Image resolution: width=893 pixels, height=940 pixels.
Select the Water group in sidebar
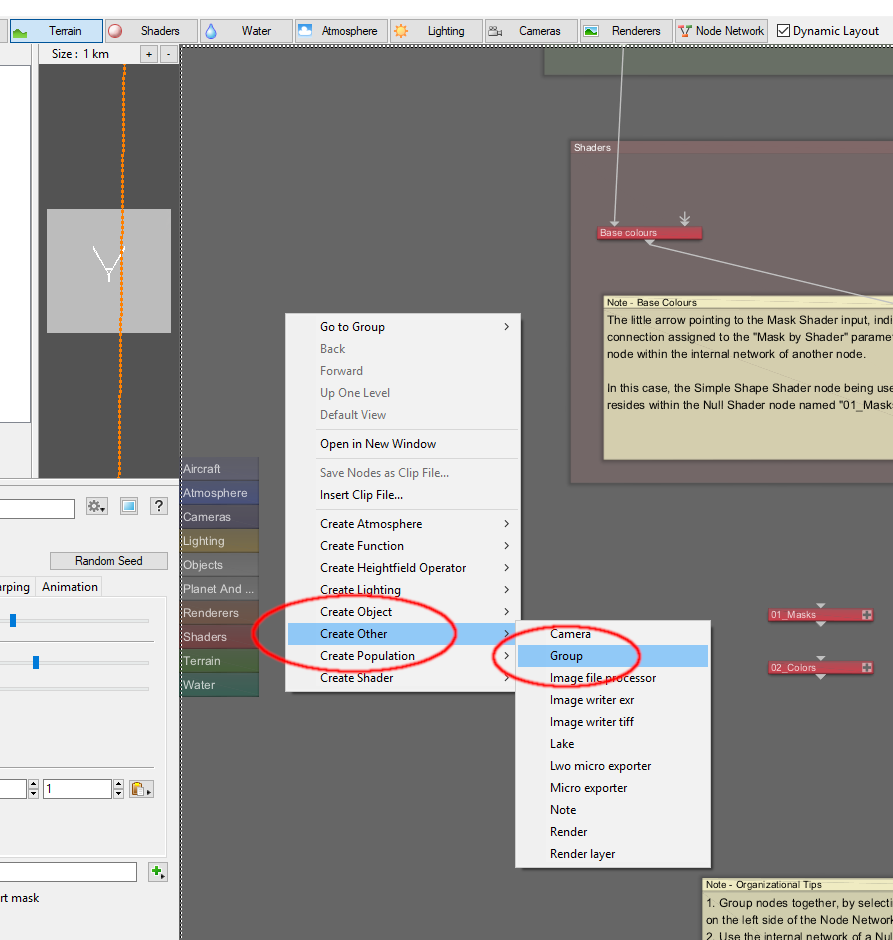(220, 685)
